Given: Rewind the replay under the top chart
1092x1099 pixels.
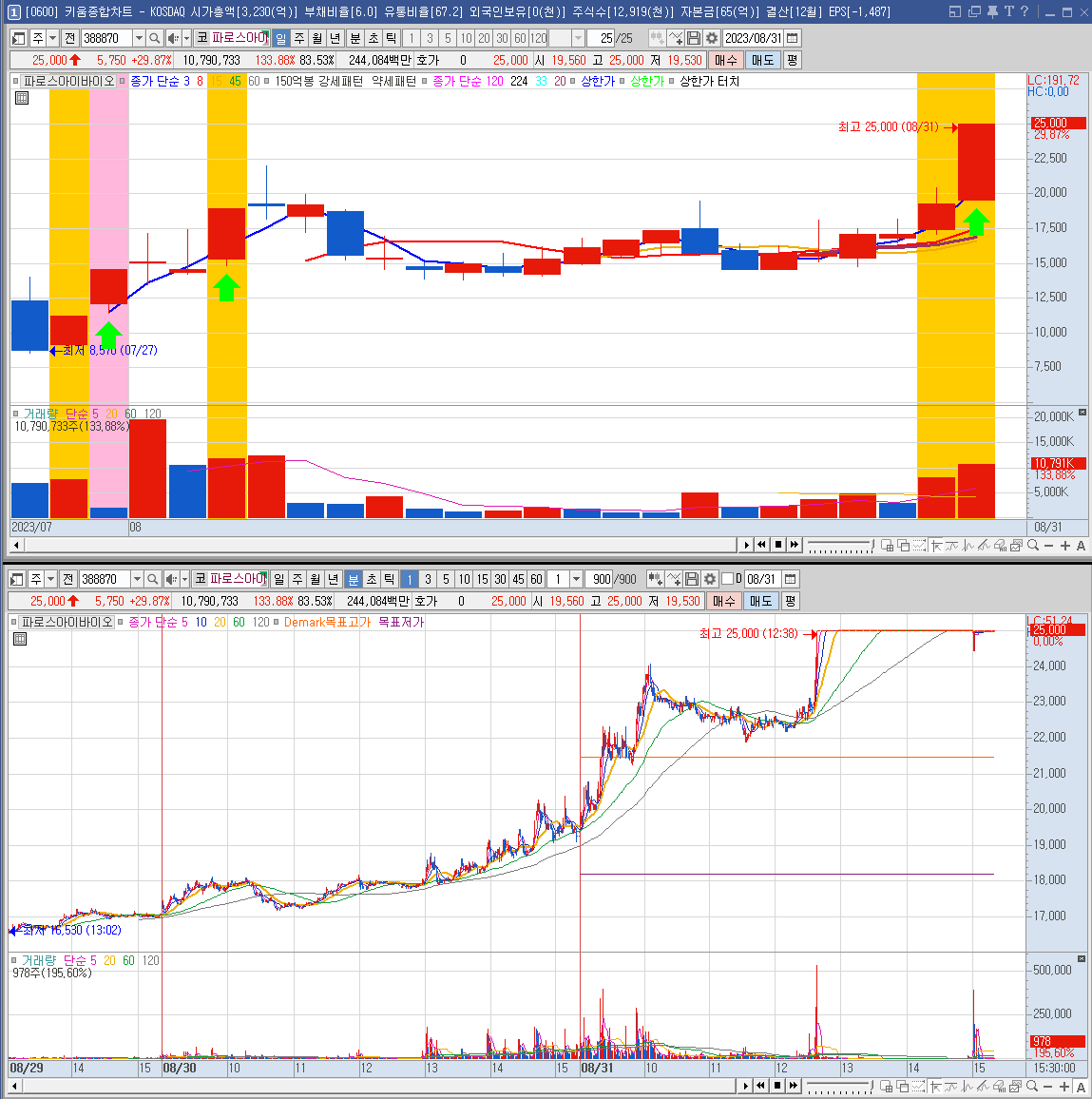Looking at the screenshot, I should [x=761, y=545].
